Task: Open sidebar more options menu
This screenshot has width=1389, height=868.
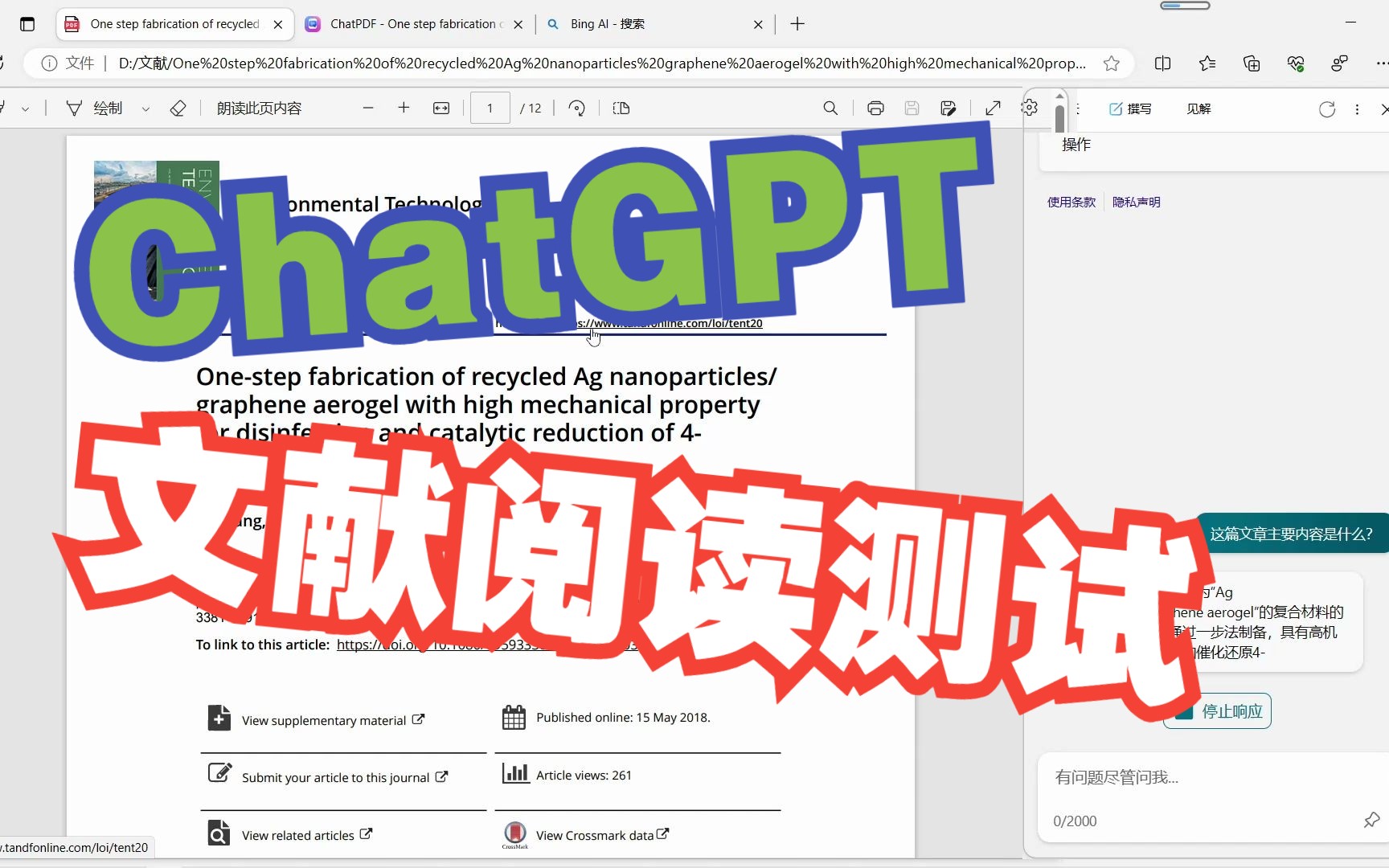Action: click(1358, 109)
